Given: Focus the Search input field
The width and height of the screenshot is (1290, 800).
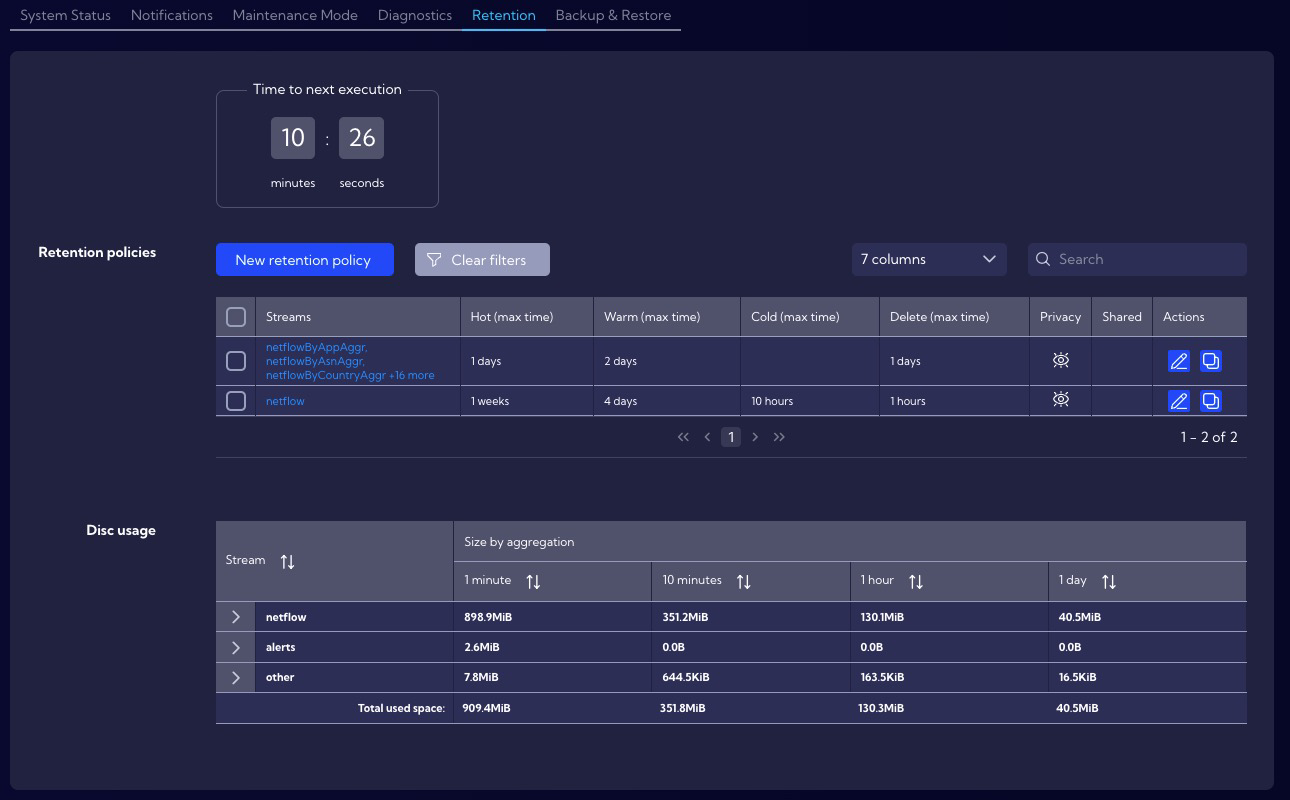Looking at the screenshot, I should point(1137,259).
